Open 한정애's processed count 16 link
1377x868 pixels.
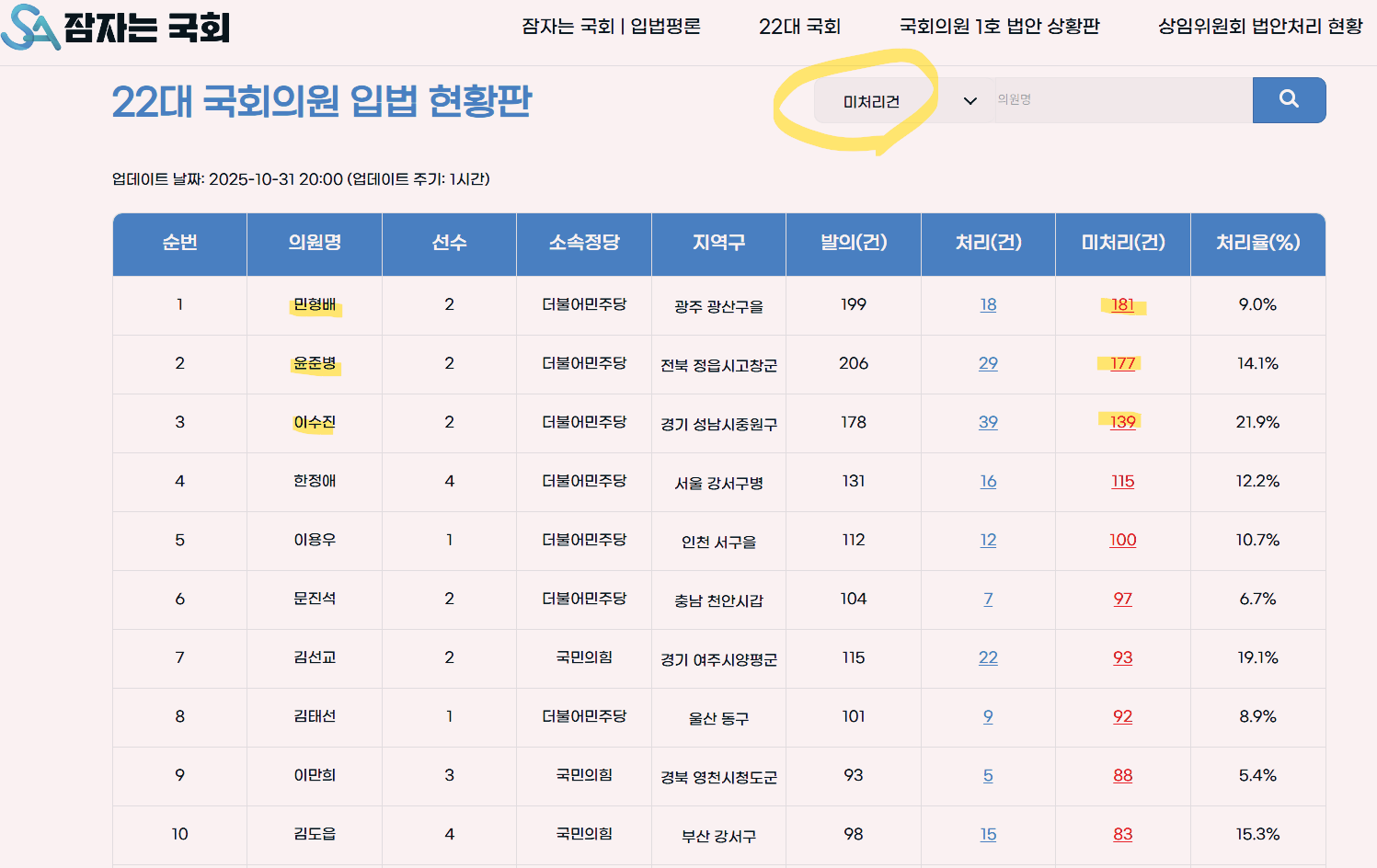point(988,481)
